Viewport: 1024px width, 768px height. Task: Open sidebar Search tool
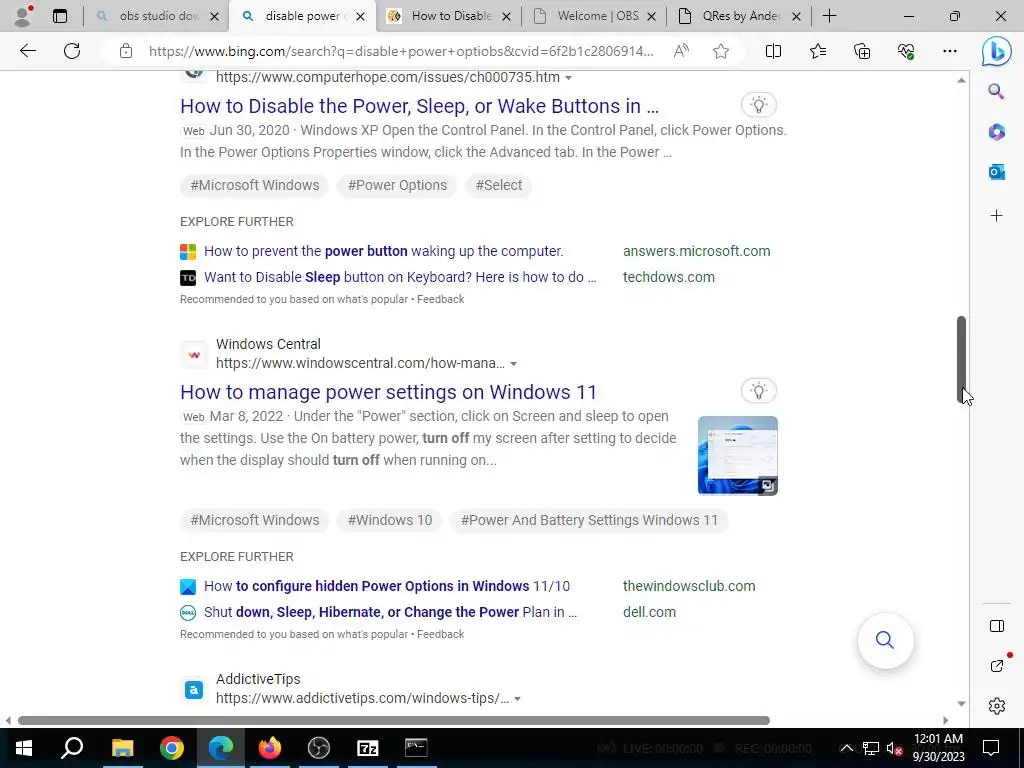coord(996,91)
